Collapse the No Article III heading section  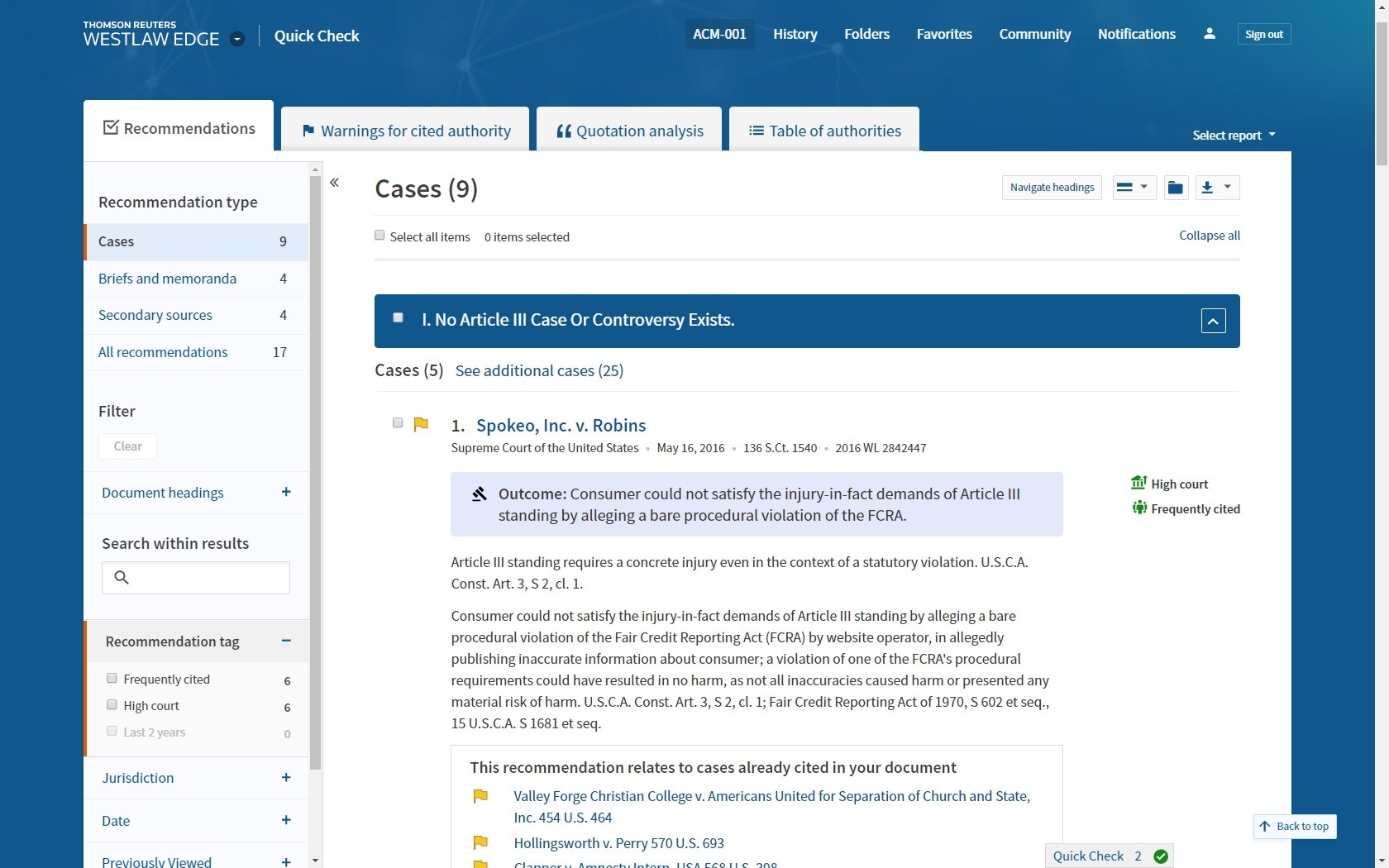point(1213,321)
